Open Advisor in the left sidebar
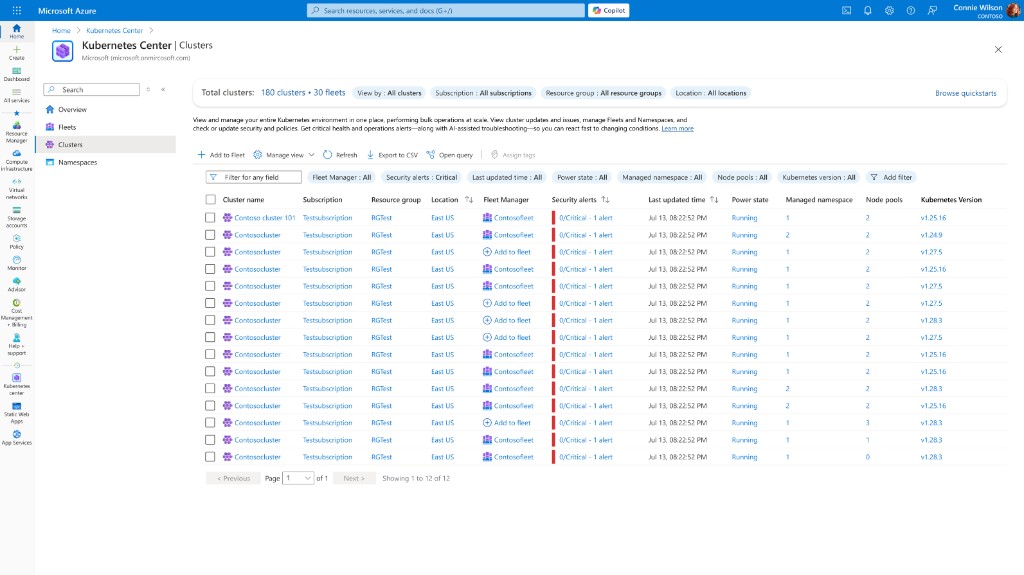 (17, 285)
